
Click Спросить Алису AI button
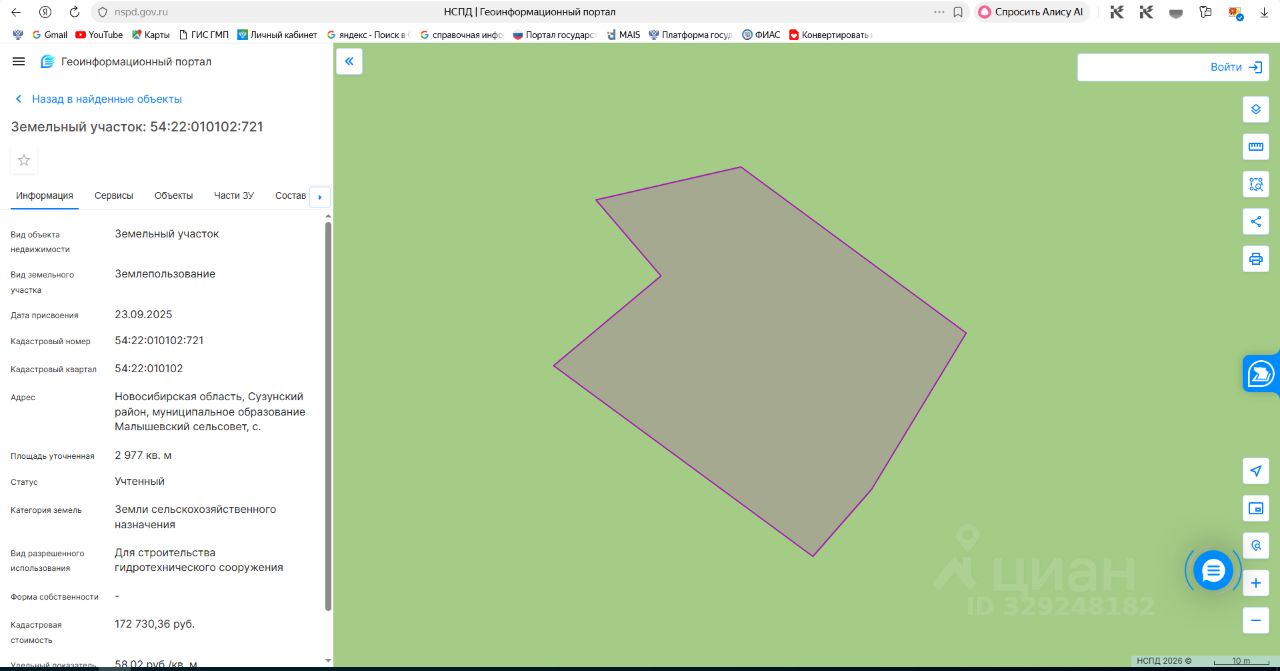pos(1031,12)
